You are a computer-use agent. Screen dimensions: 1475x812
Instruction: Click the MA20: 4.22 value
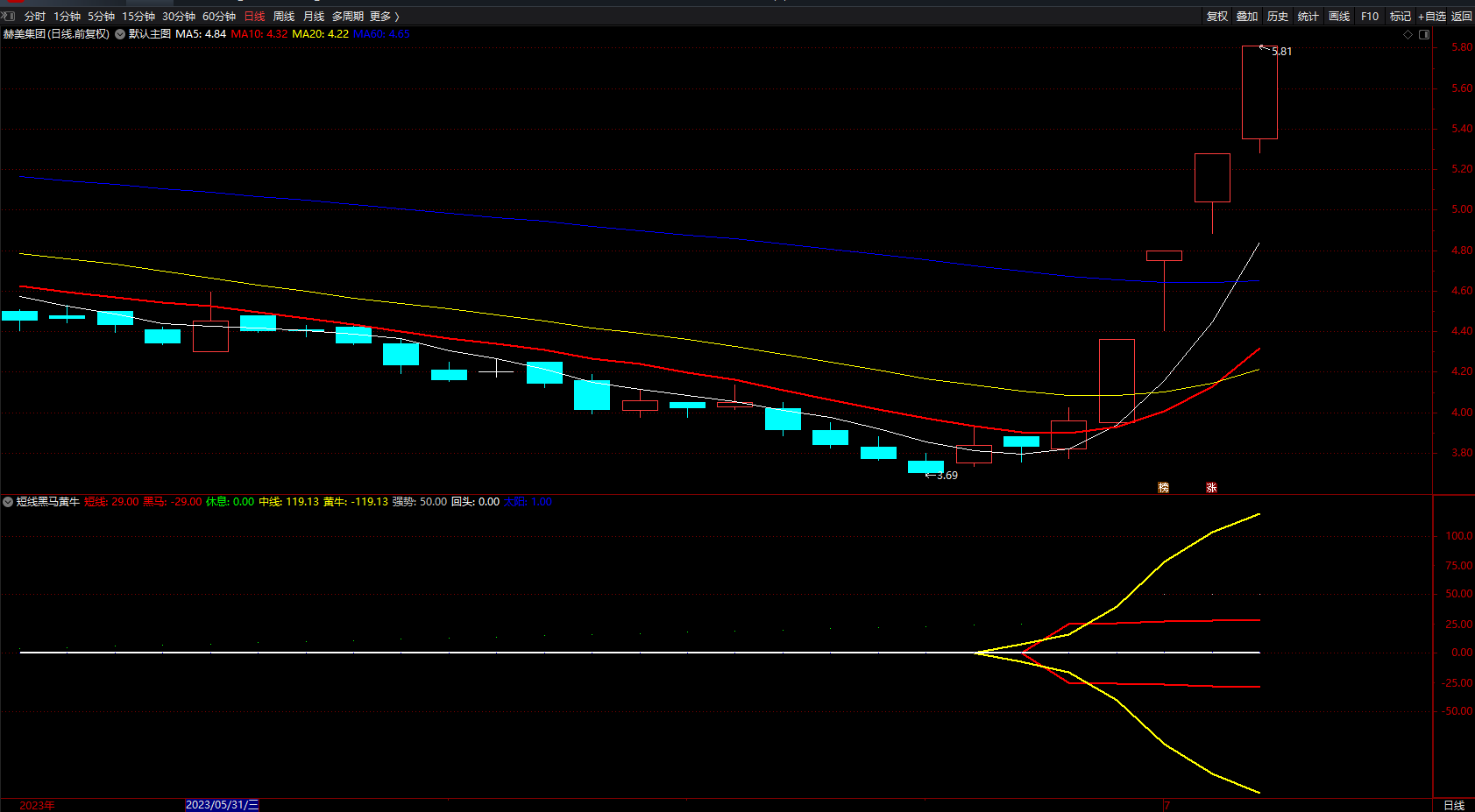321,34
